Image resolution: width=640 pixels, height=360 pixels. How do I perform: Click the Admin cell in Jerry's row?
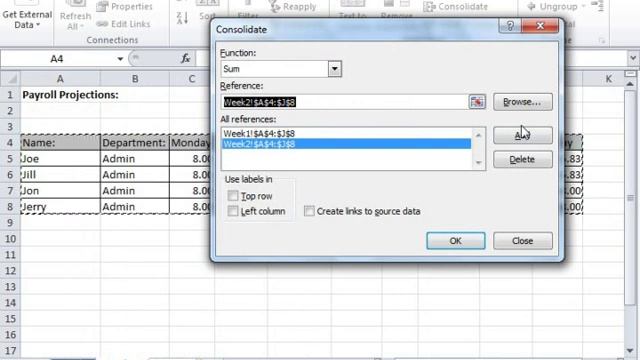point(135,207)
